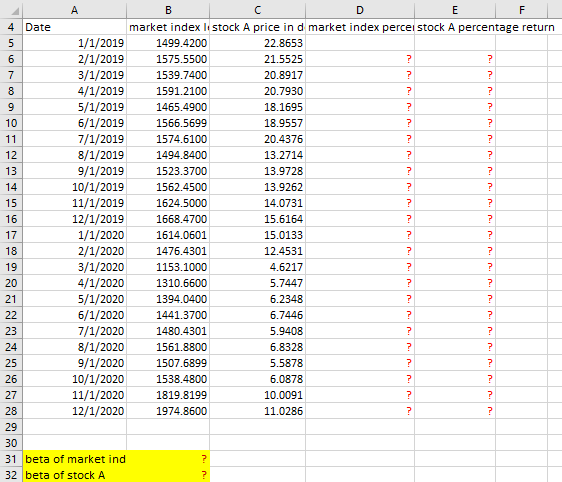This screenshot has width=562, height=482.
Task: Click stock price cell 22.8653
Action: click(x=257, y=43)
